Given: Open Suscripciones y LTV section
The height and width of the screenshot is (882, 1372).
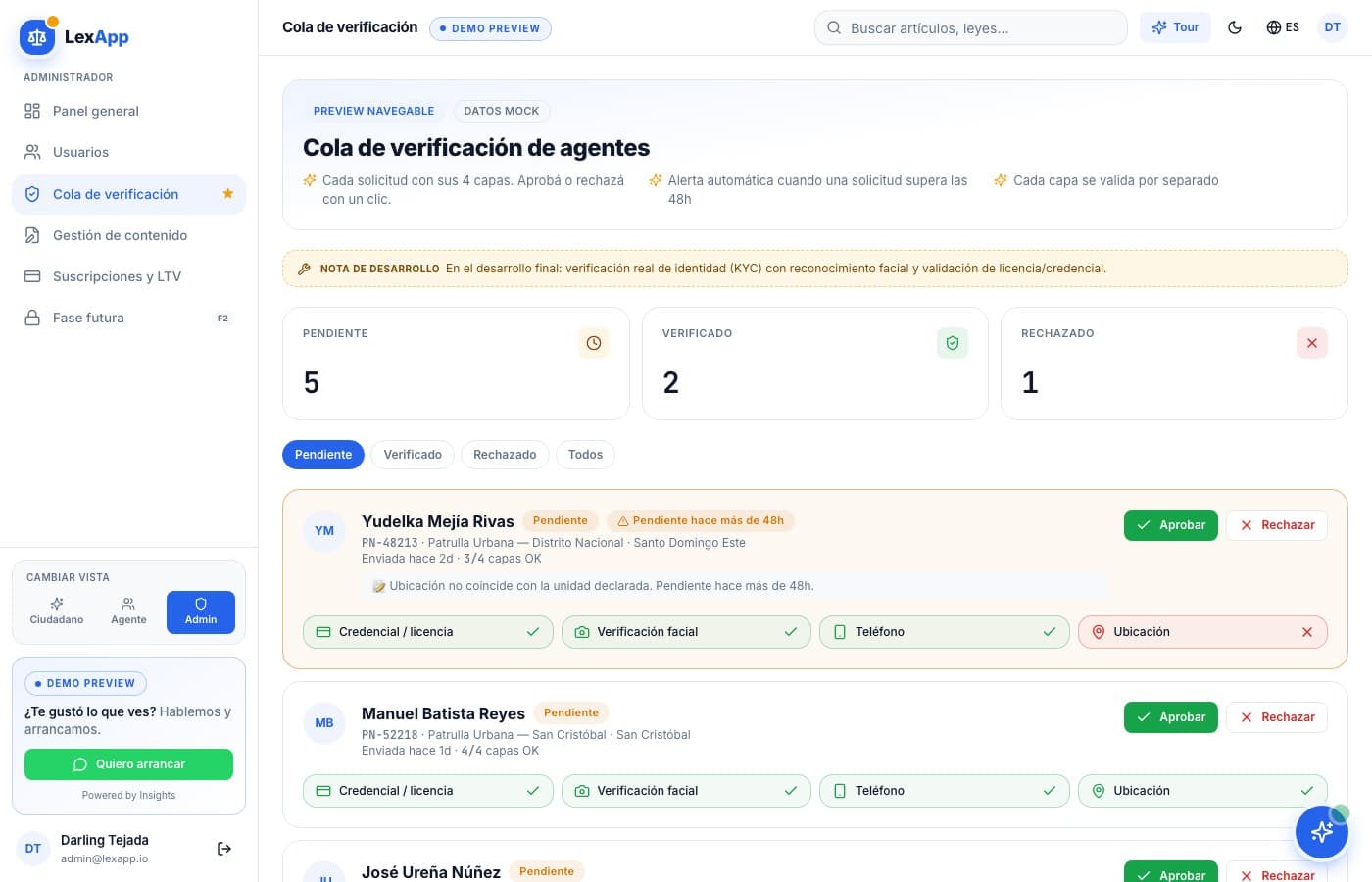Looking at the screenshot, I should (x=128, y=276).
